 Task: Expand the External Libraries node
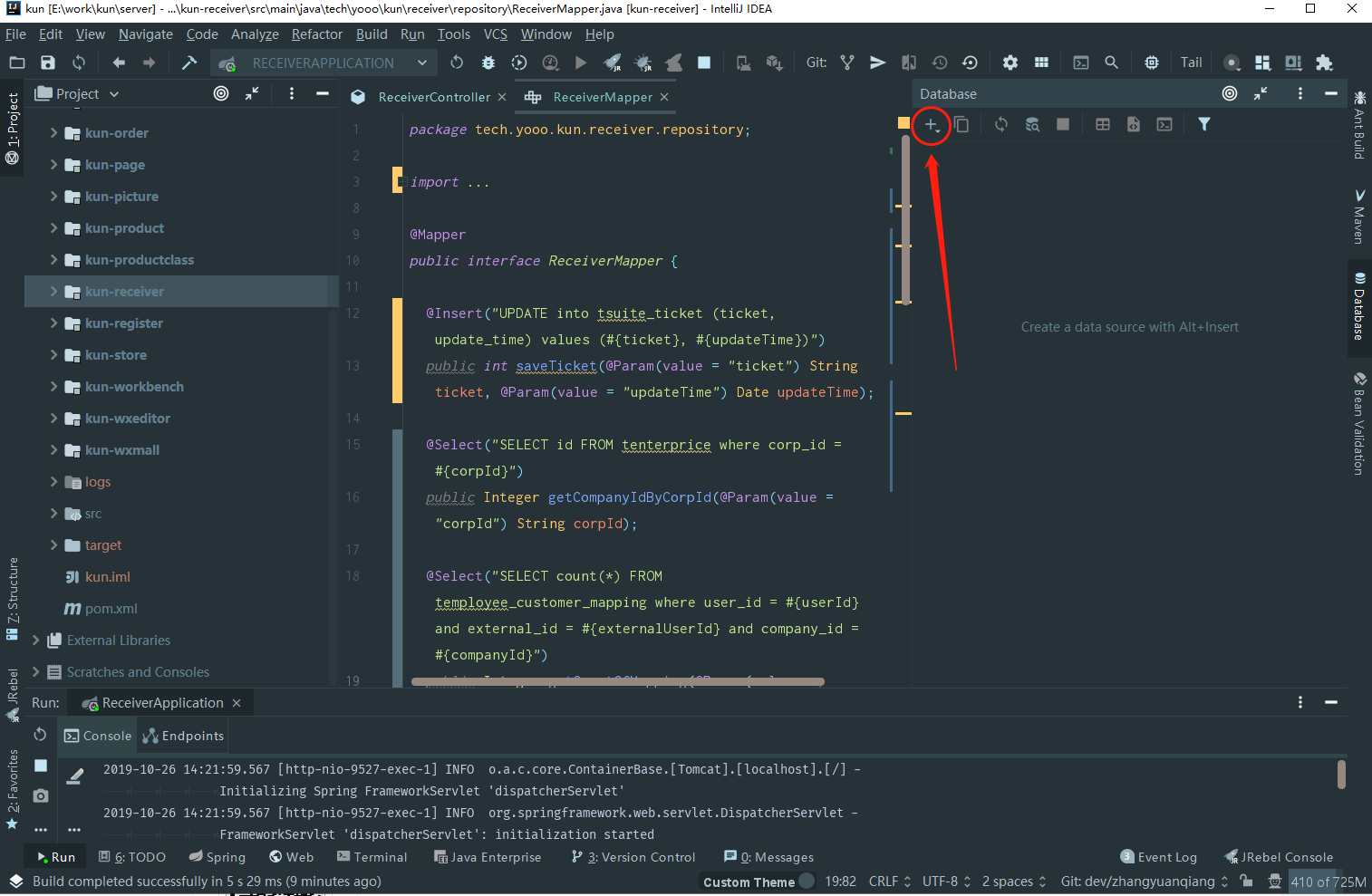pos(35,640)
